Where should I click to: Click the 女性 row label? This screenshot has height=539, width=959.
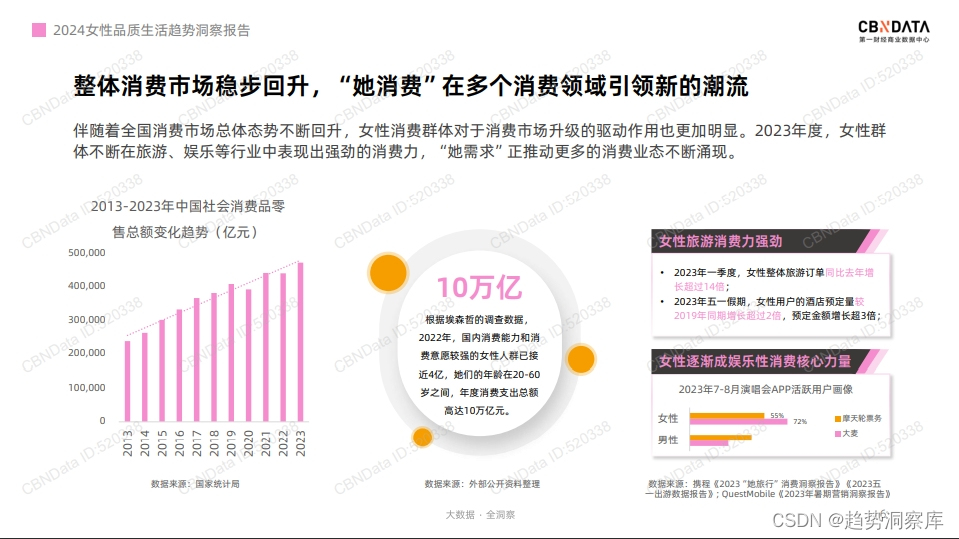668,418
